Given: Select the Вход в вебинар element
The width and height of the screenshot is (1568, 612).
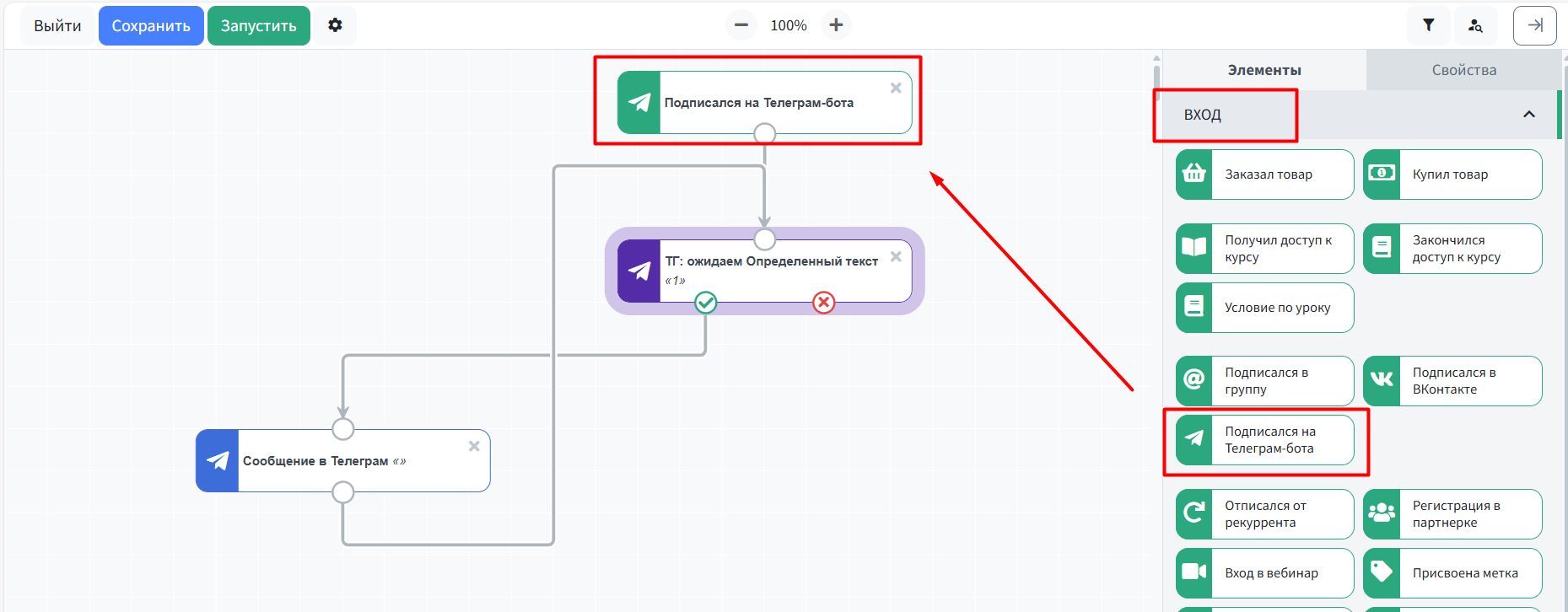Looking at the screenshot, I should click(1265, 573).
